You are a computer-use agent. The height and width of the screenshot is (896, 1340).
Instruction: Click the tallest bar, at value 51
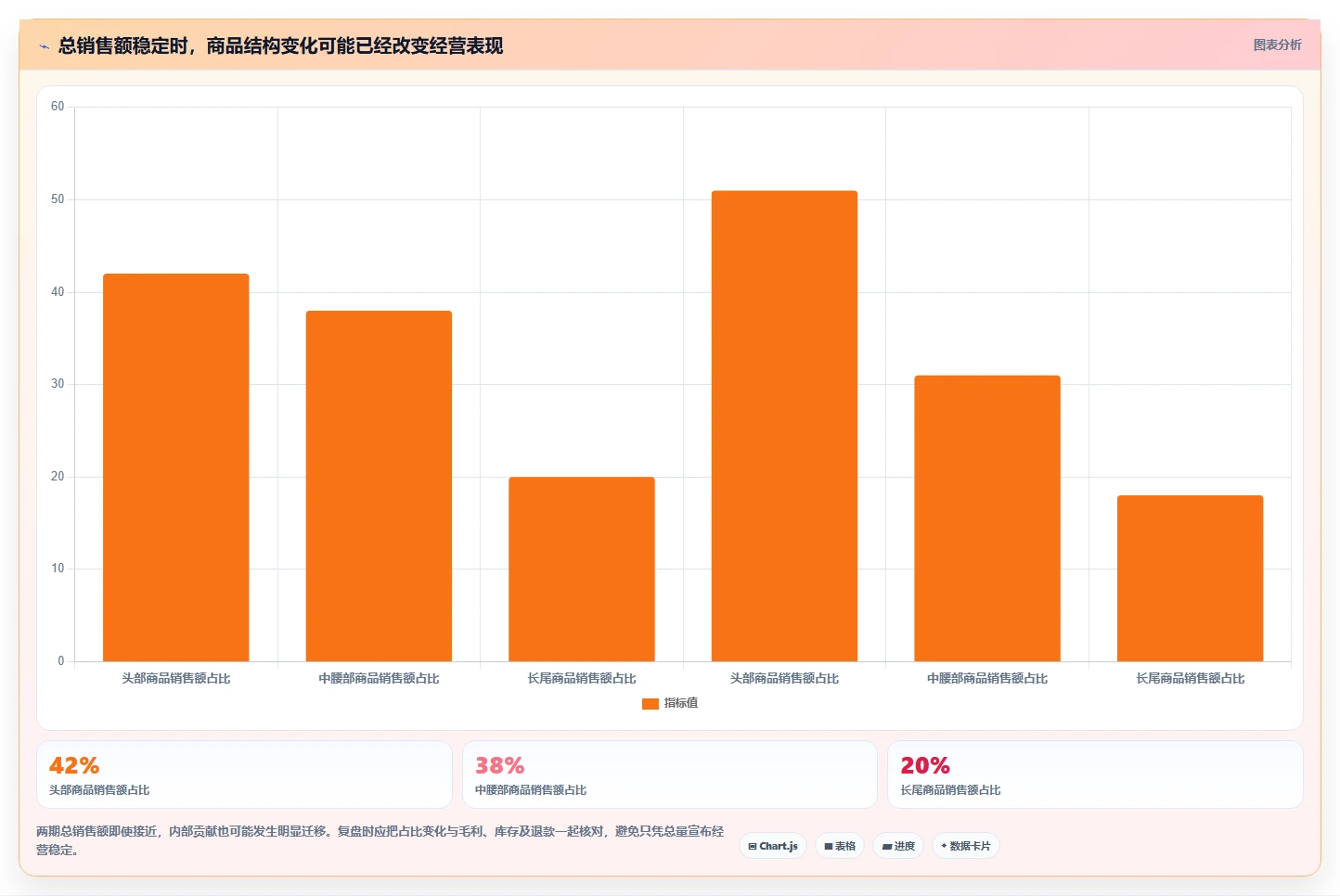(x=784, y=426)
